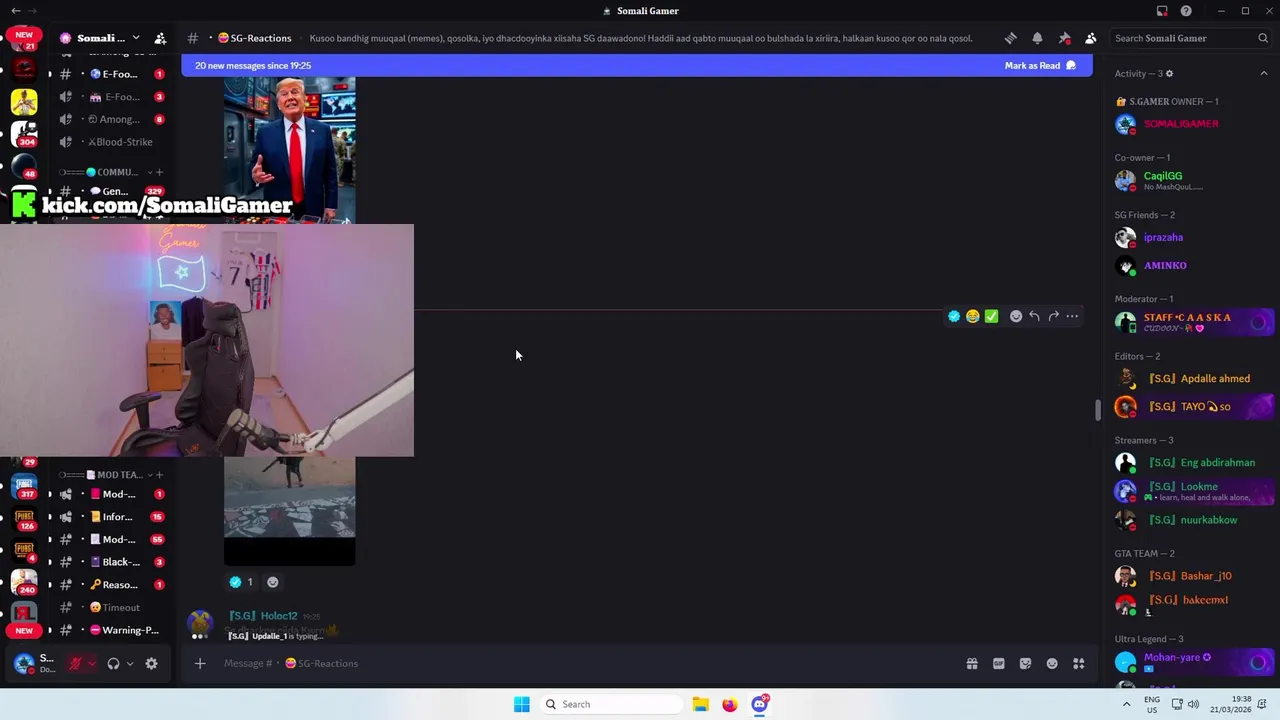Screen dimensions: 1280x720
Task: Open File Explorer from taskbar
Action: 701,704
